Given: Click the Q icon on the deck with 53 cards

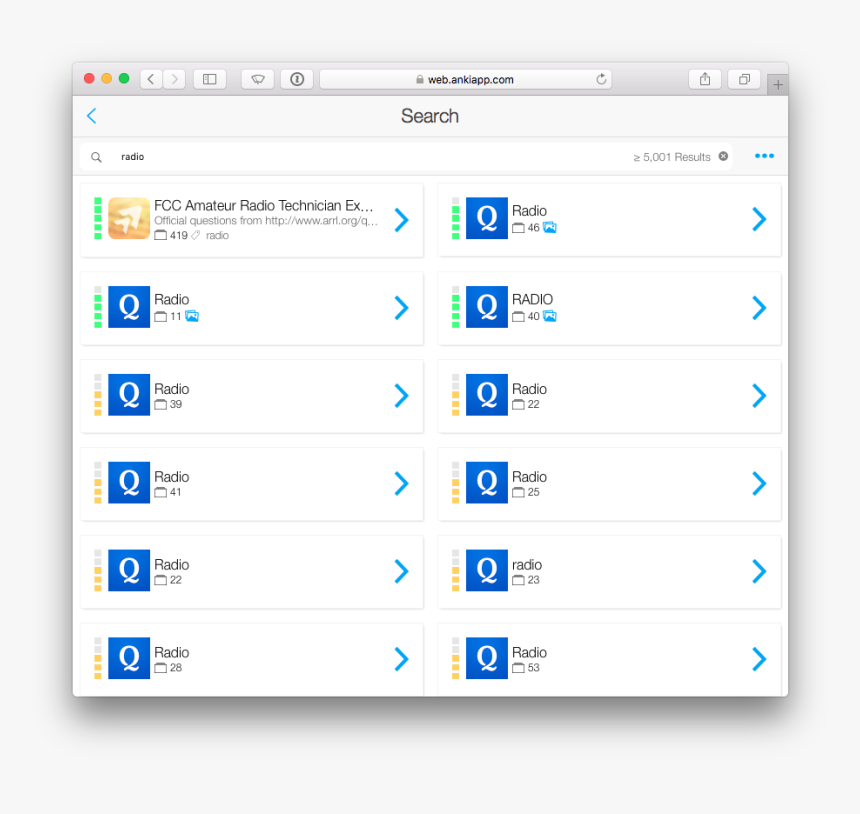Looking at the screenshot, I should coord(486,658).
